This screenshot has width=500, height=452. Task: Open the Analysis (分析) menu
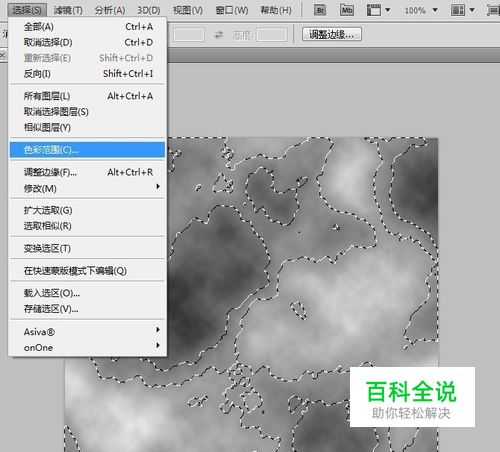click(x=110, y=10)
